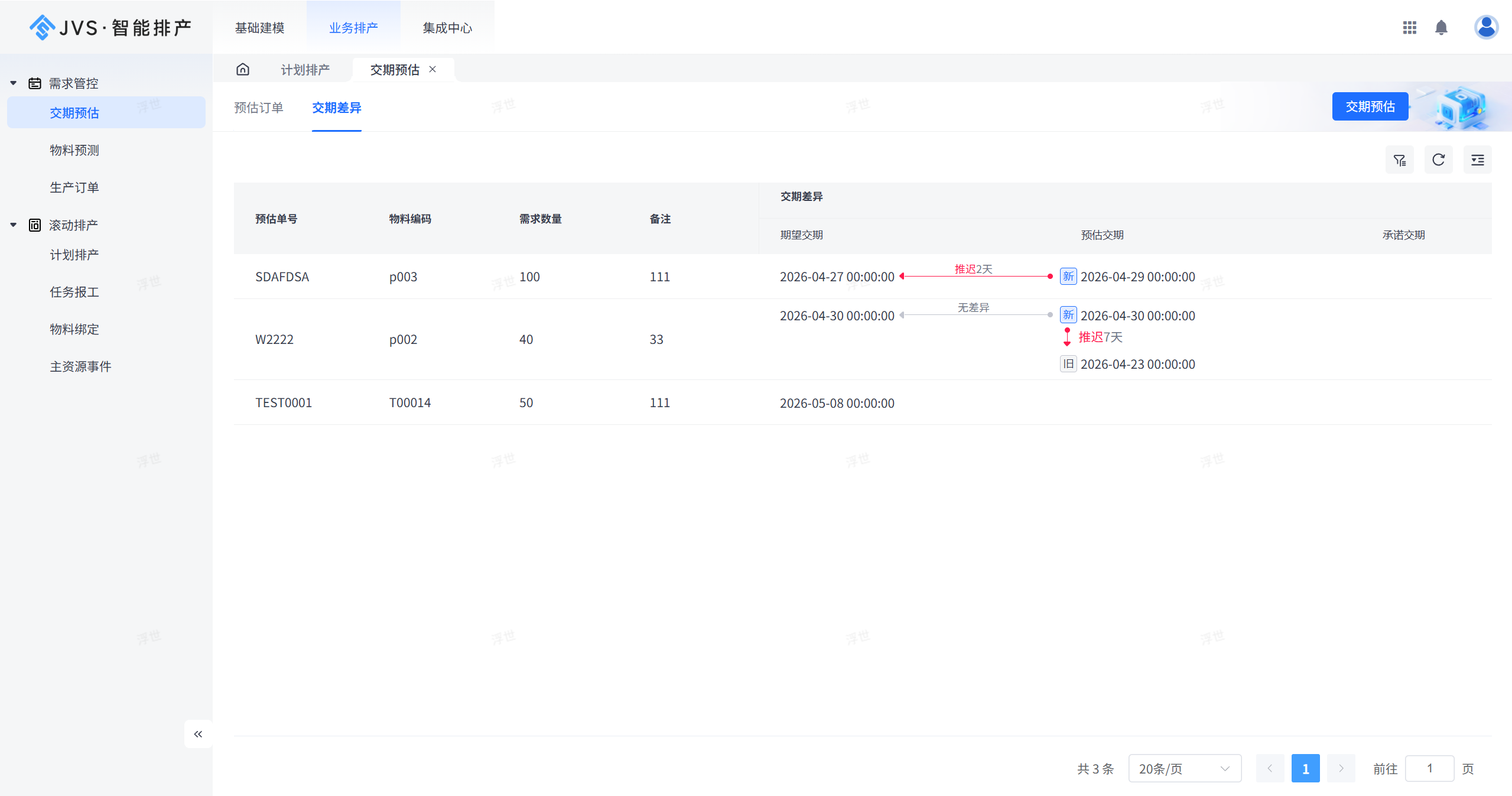Close the 交期预估 tab

coord(433,70)
